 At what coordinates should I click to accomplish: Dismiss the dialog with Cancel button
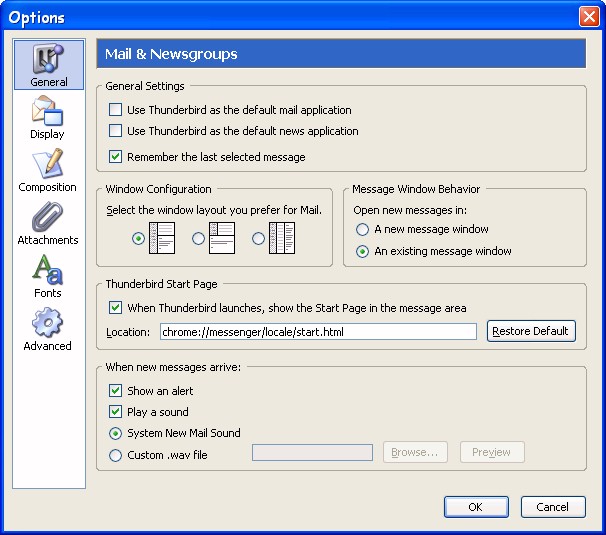[x=553, y=507]
